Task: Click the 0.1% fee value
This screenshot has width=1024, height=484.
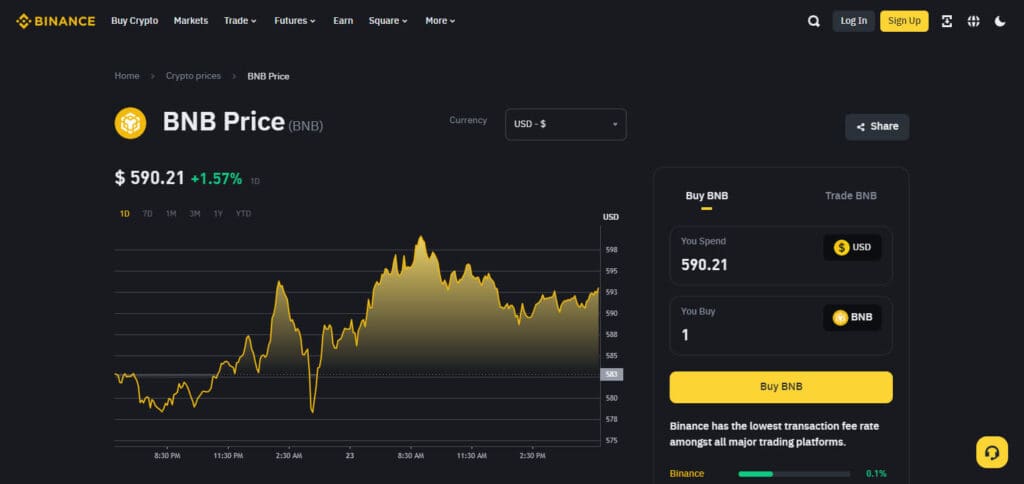Action: click(876, 474)
